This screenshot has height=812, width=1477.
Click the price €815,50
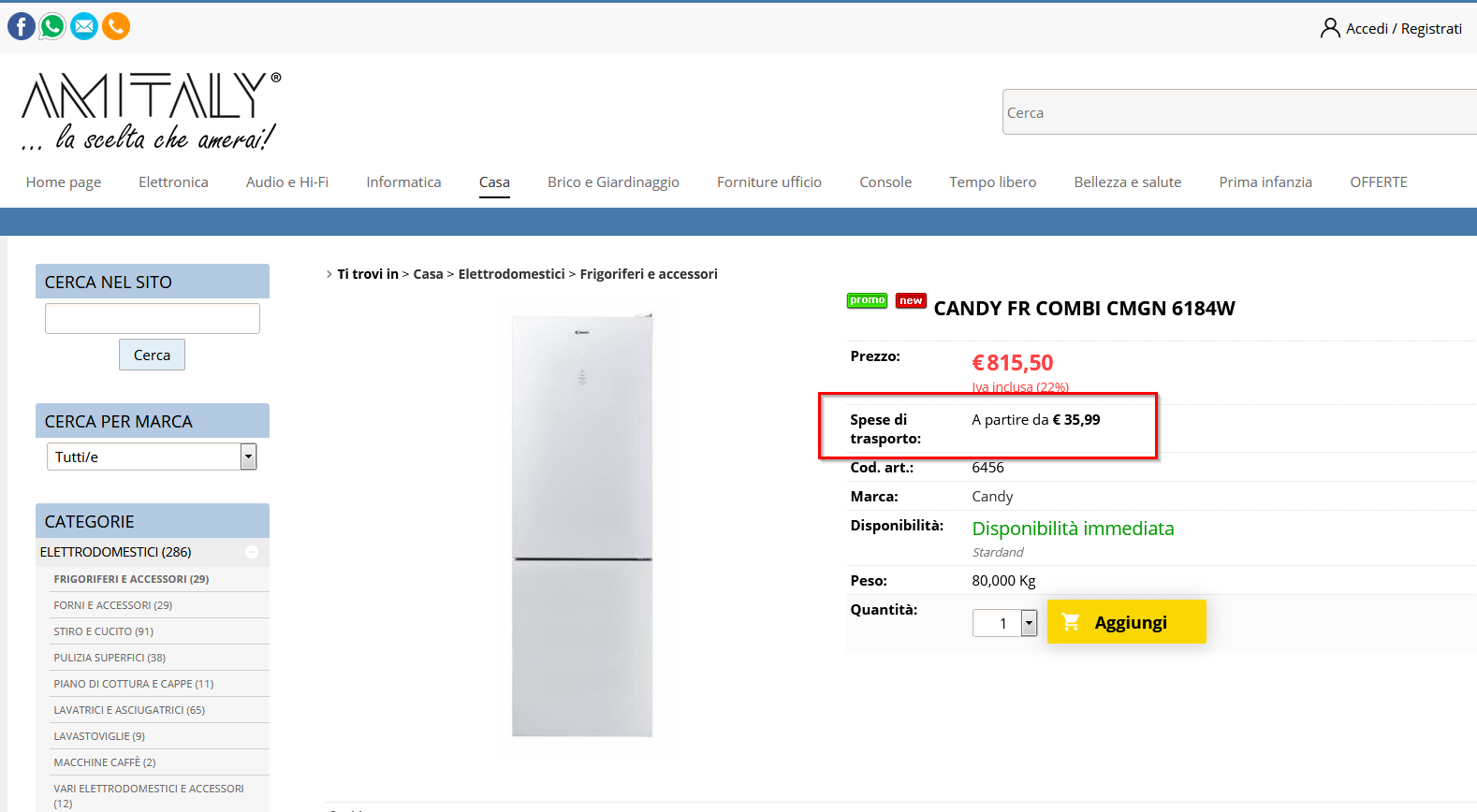point(1013,363)
